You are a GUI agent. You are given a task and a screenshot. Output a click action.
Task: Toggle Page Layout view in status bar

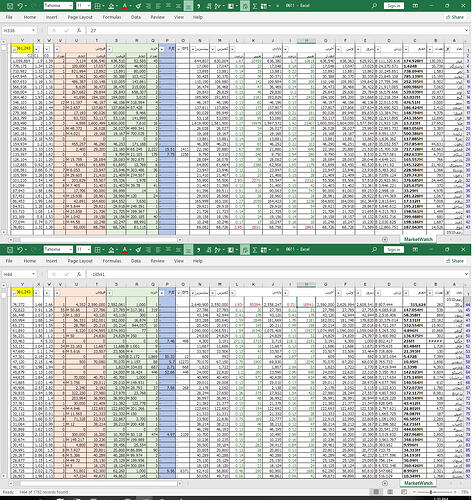[x=390, y=492]
